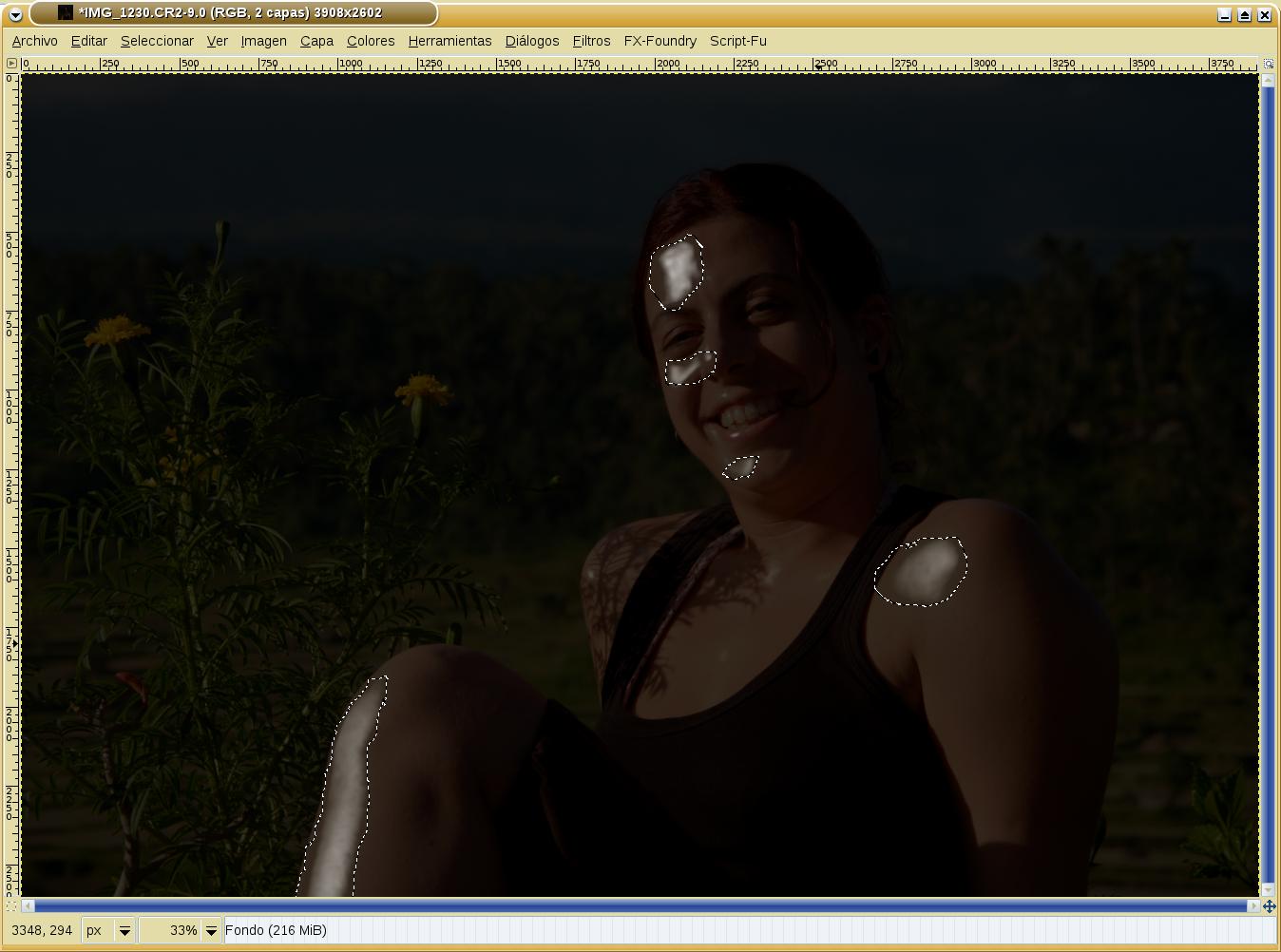This screenshot has height=952, width=1281.
Task: Minimize the GIMP image window
Action: (x=1225, y=14)
